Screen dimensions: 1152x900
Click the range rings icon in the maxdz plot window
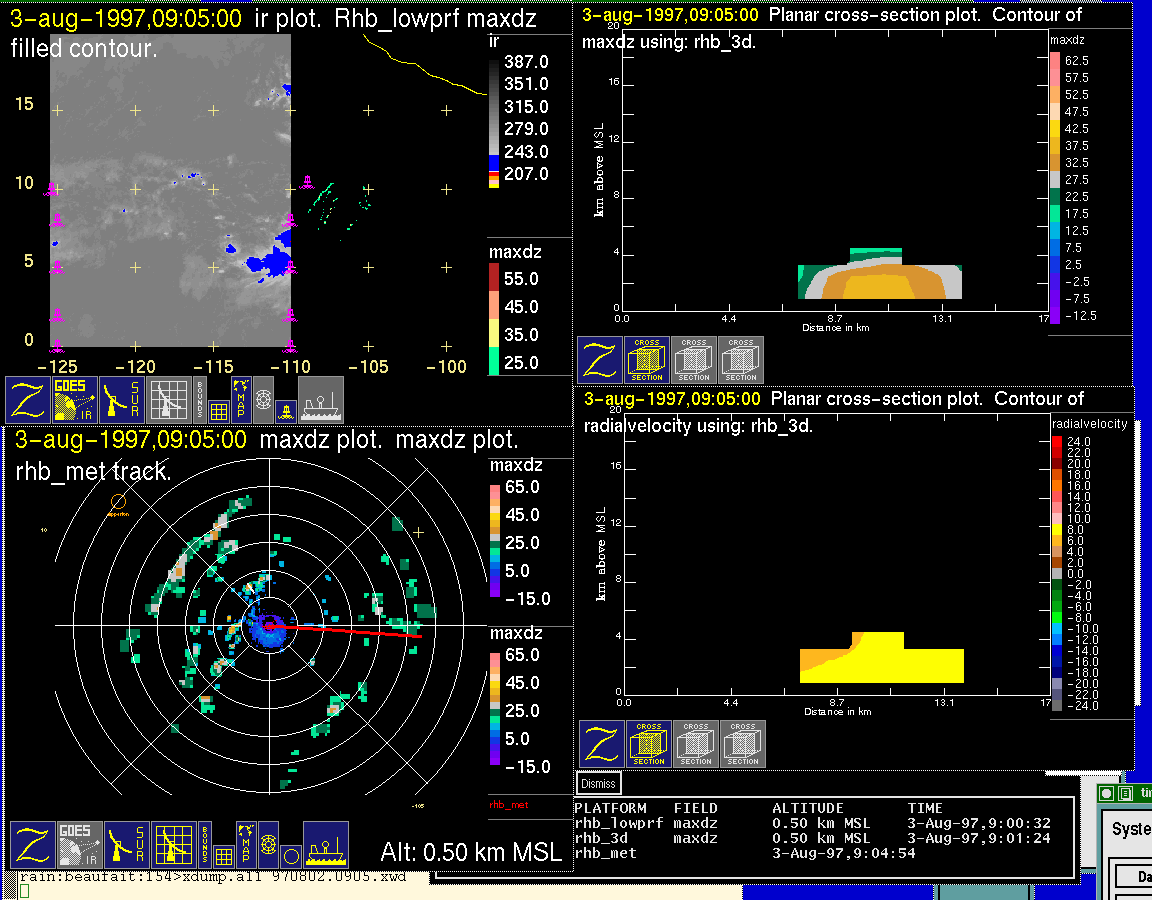pos(267,845)
